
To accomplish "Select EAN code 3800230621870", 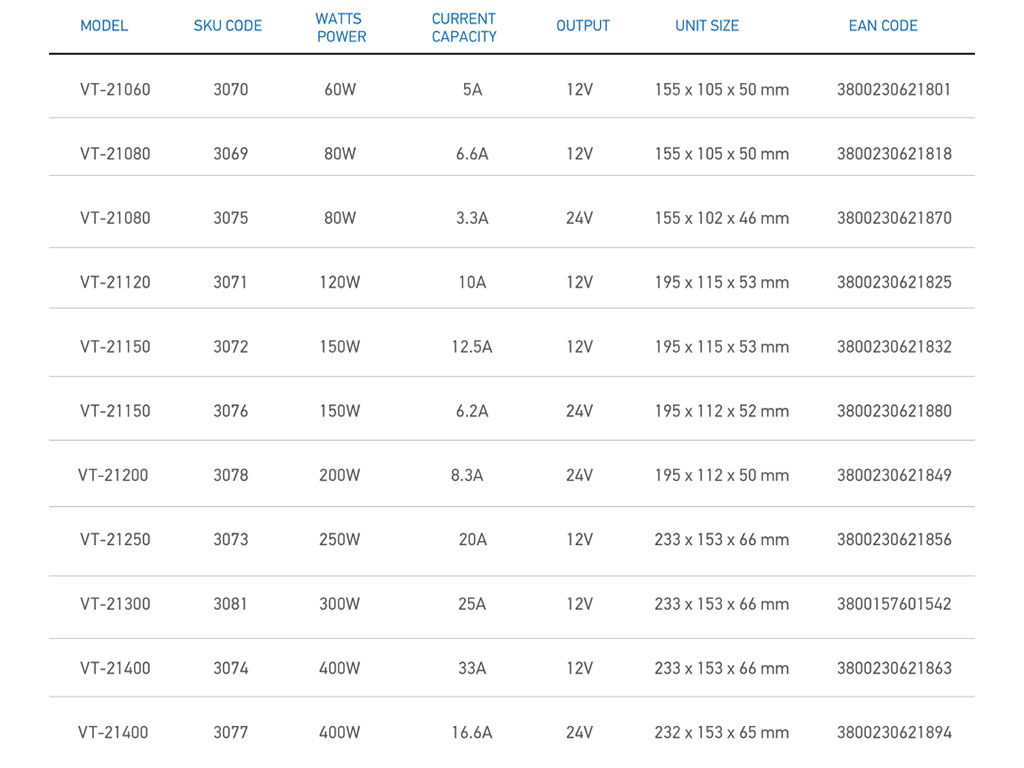I will [894, 217].
